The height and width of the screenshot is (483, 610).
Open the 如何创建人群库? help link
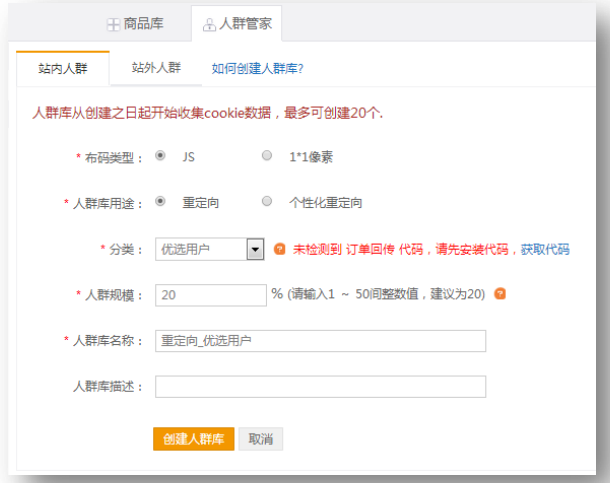pos(257,68)
